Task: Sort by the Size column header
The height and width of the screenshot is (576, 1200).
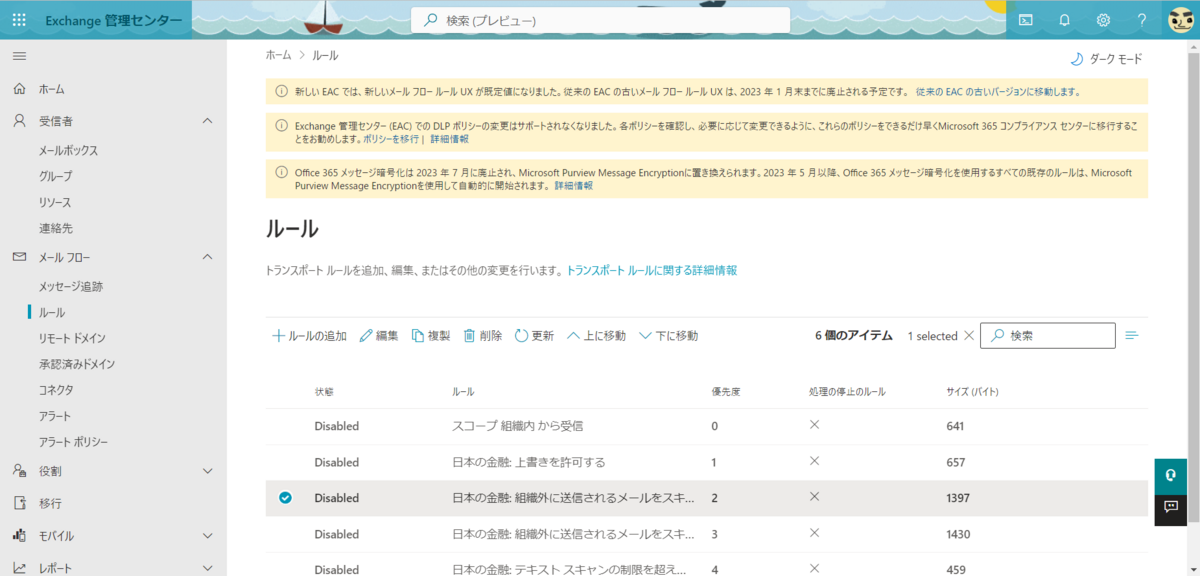Action: (972, 391)
